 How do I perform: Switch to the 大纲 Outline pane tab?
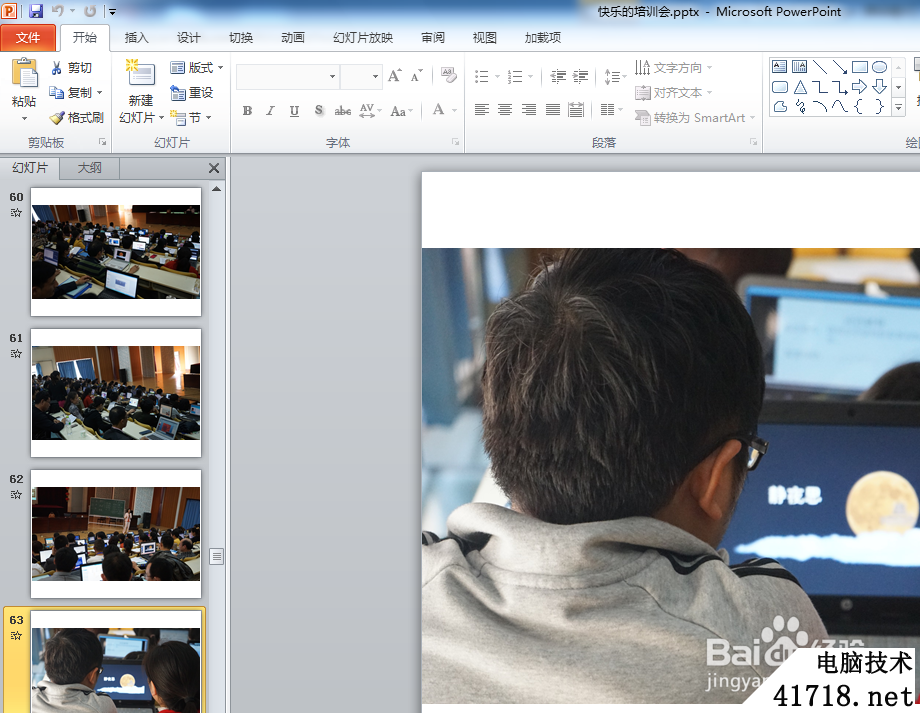pos(90,168)
